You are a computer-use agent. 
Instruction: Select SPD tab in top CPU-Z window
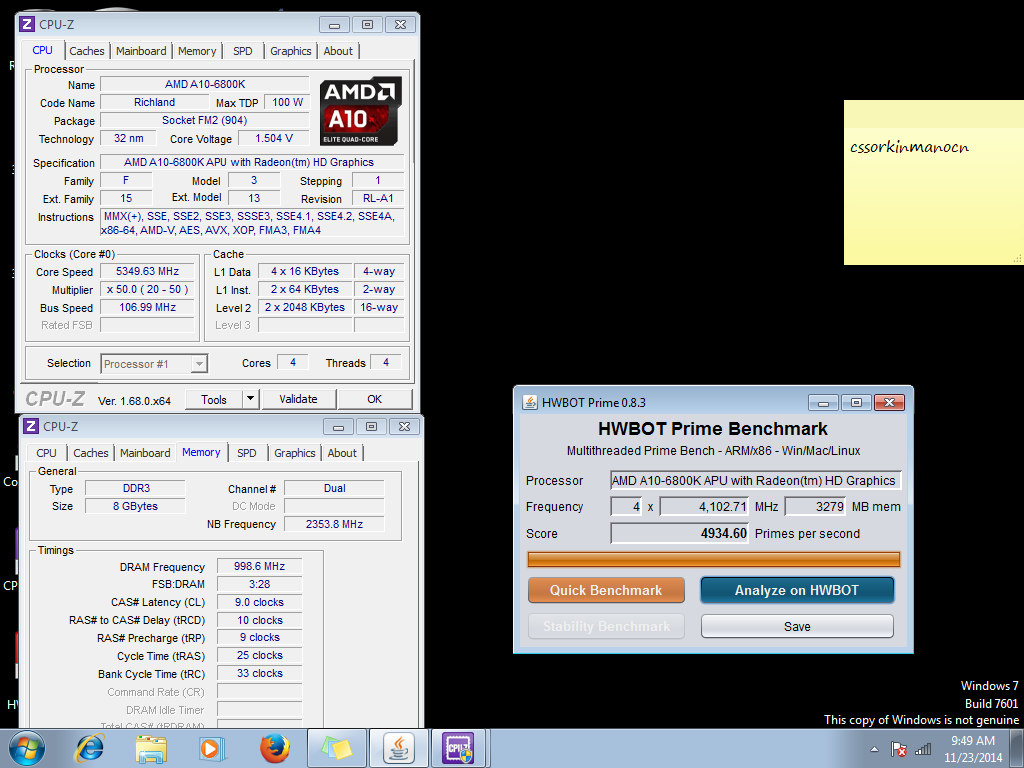[242, 51]
